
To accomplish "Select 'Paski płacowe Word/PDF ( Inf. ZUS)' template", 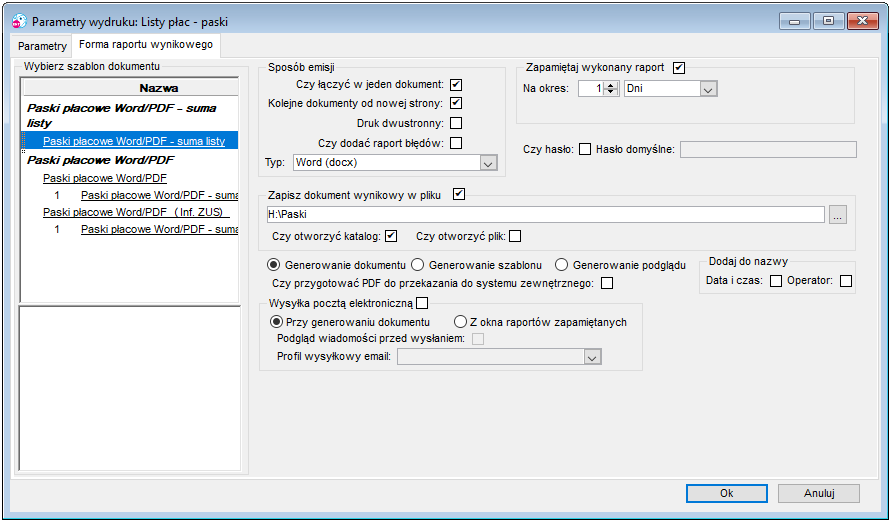I will 136,212.
